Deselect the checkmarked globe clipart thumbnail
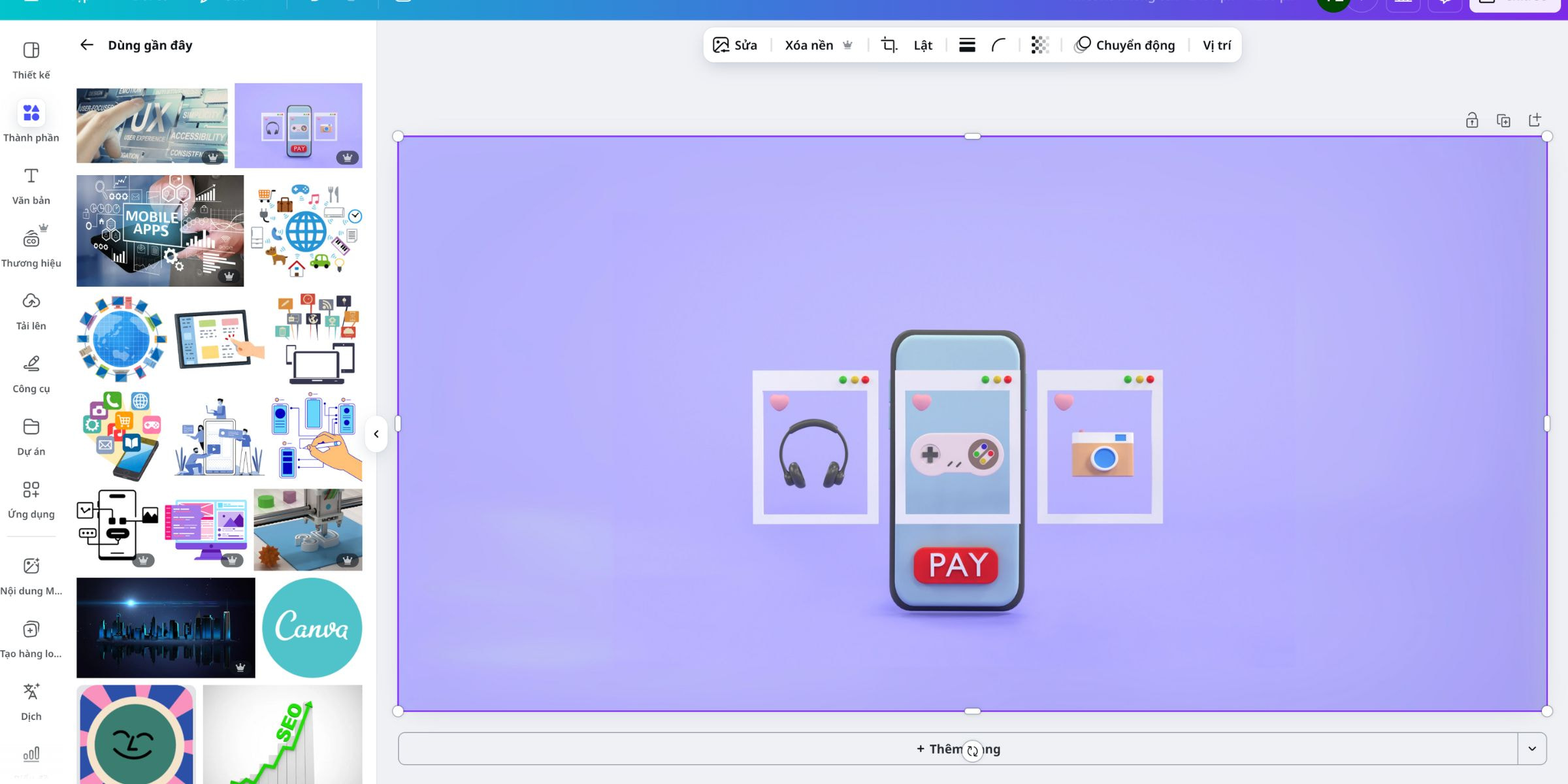1568x784 pixels. point(355,216)
